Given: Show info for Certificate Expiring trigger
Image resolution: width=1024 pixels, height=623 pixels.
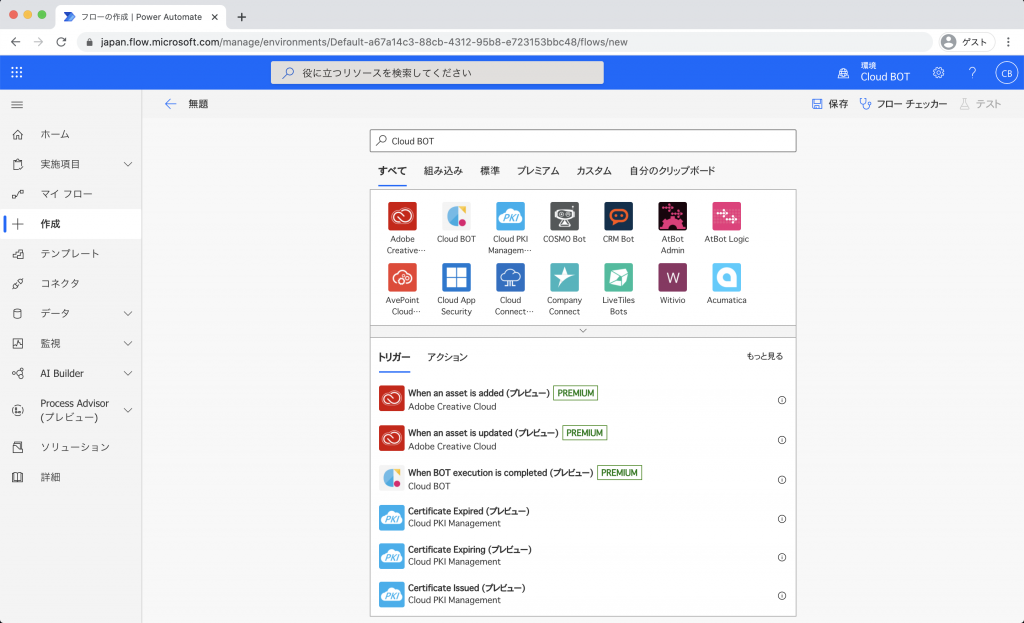Looking at the screenshot, I should (x=782, y=558).
